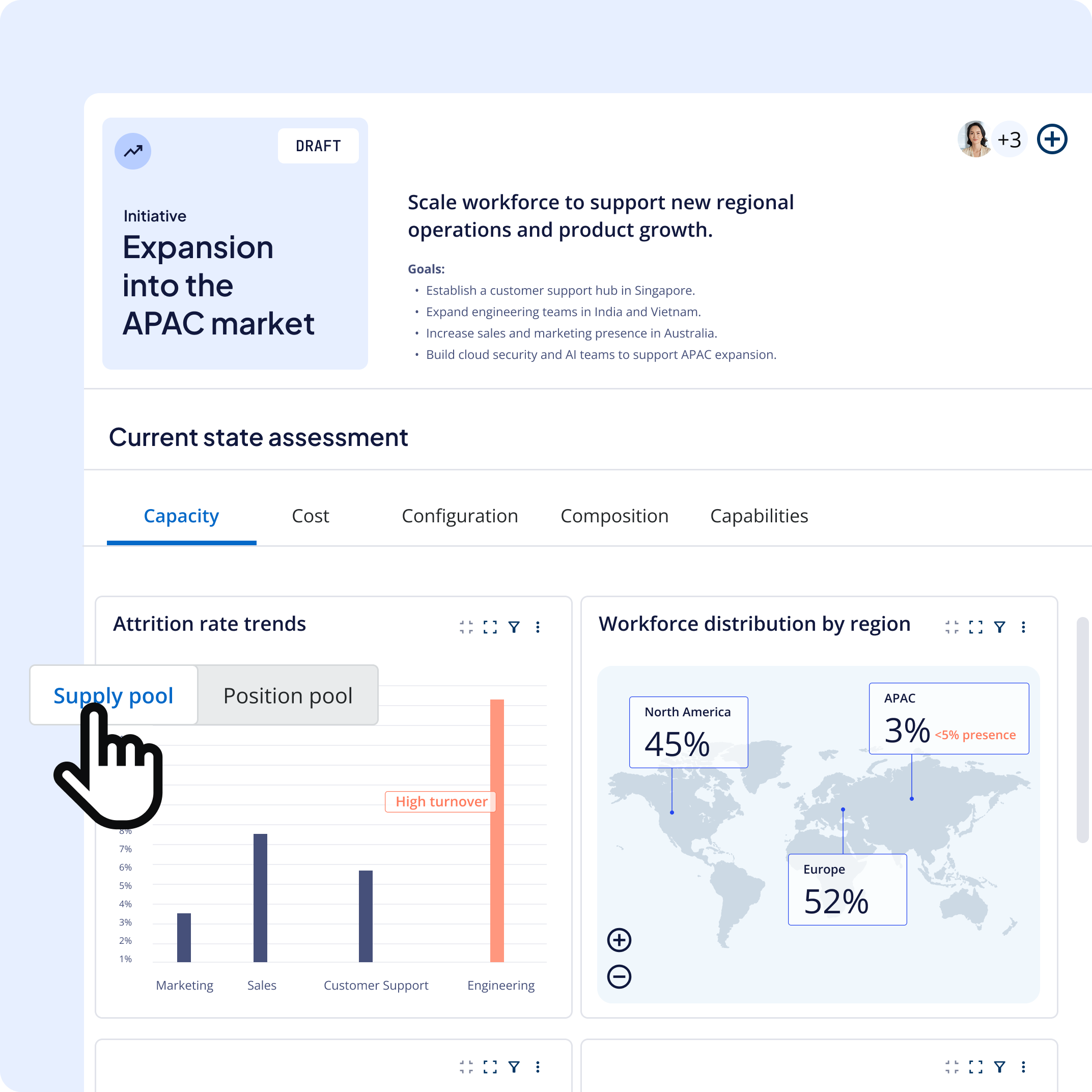Collapse the Attrition rate trends panel
Image resolution: width=1092 pixels, height=1092 pixels.
(467, 627)
